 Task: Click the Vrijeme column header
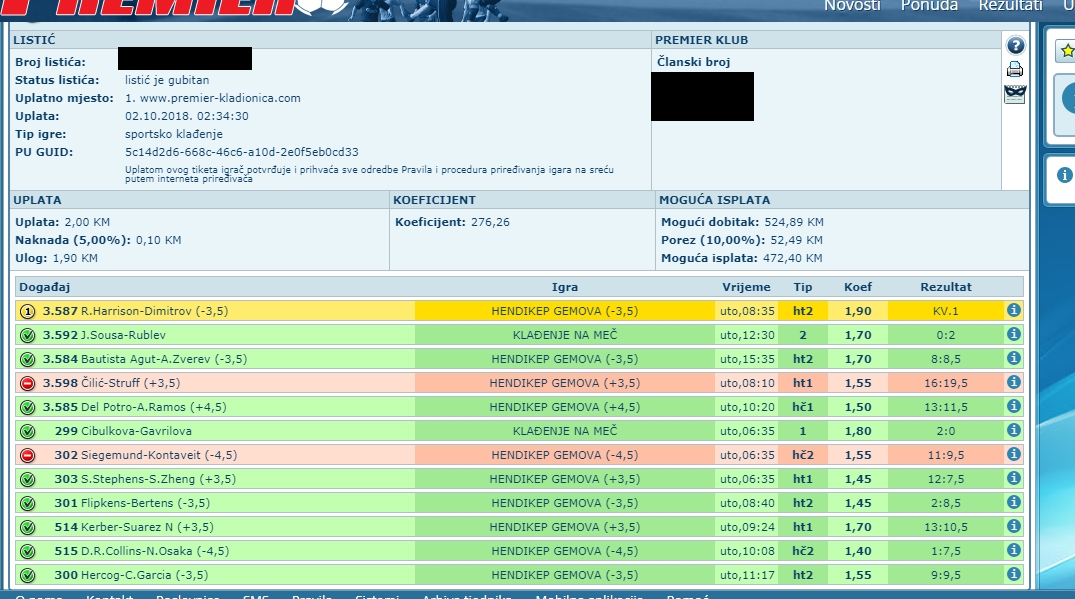[746, 287]
